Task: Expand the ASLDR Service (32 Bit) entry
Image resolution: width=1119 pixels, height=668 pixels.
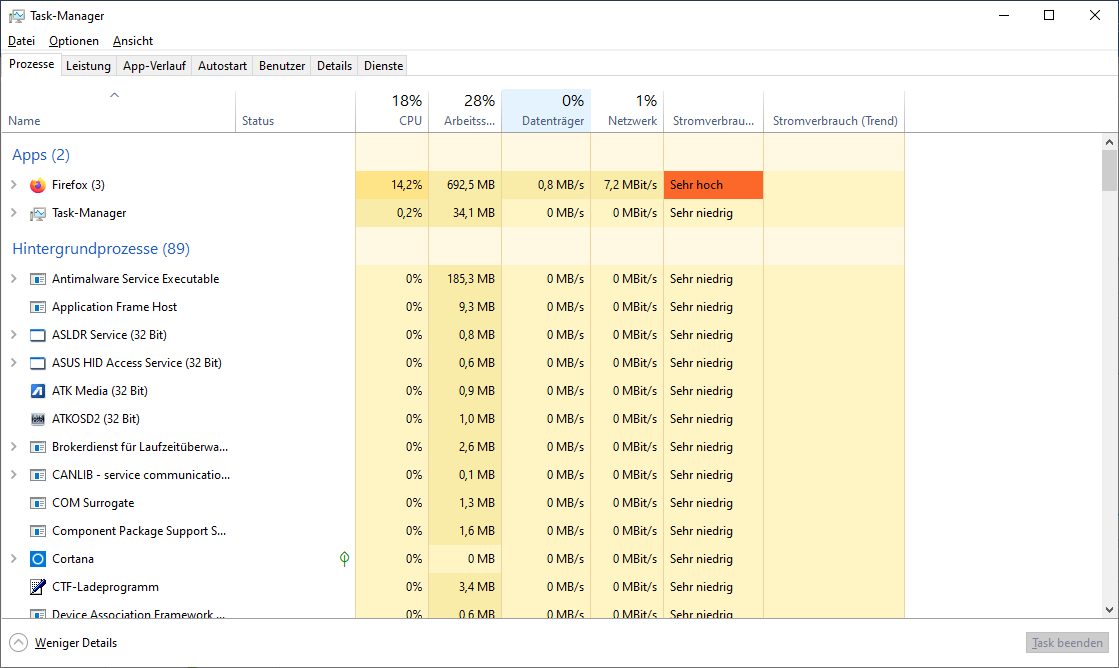Action: click(x=14, y=335)
